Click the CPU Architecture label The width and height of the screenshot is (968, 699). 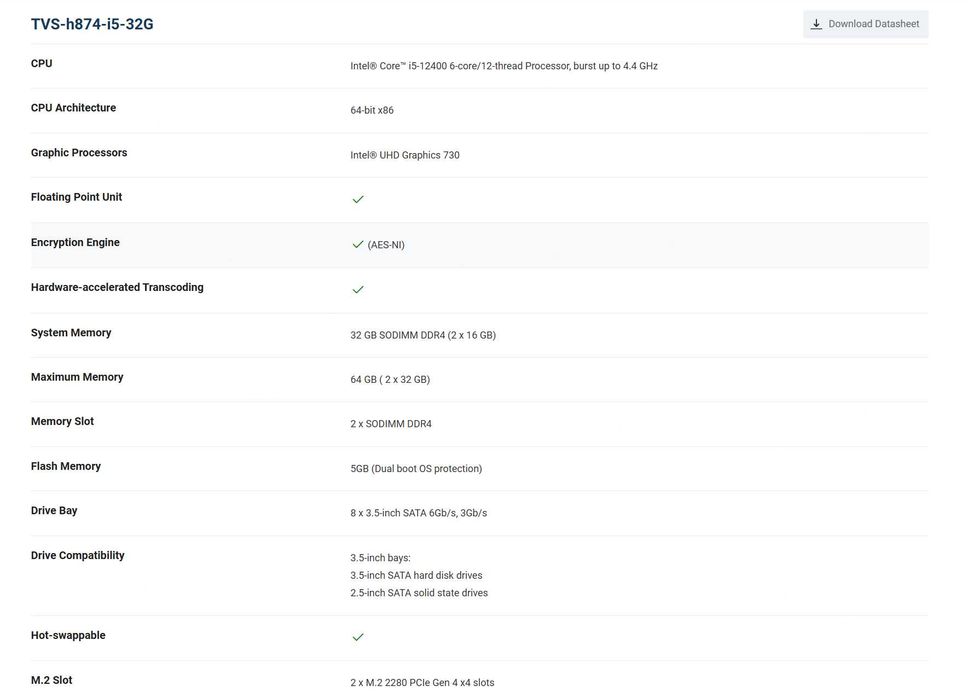coord(73,108)
